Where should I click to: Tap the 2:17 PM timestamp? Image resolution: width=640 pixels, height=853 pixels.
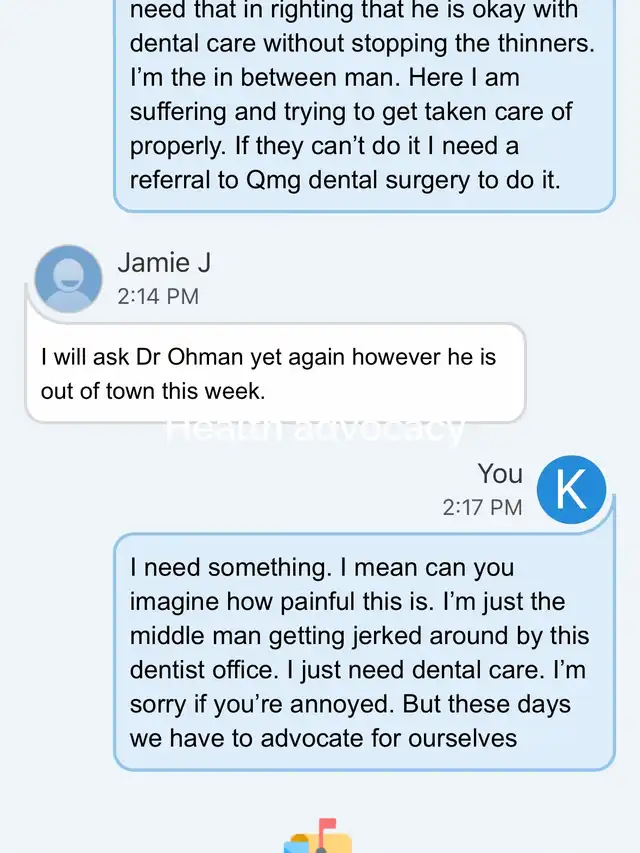[482, 507]
